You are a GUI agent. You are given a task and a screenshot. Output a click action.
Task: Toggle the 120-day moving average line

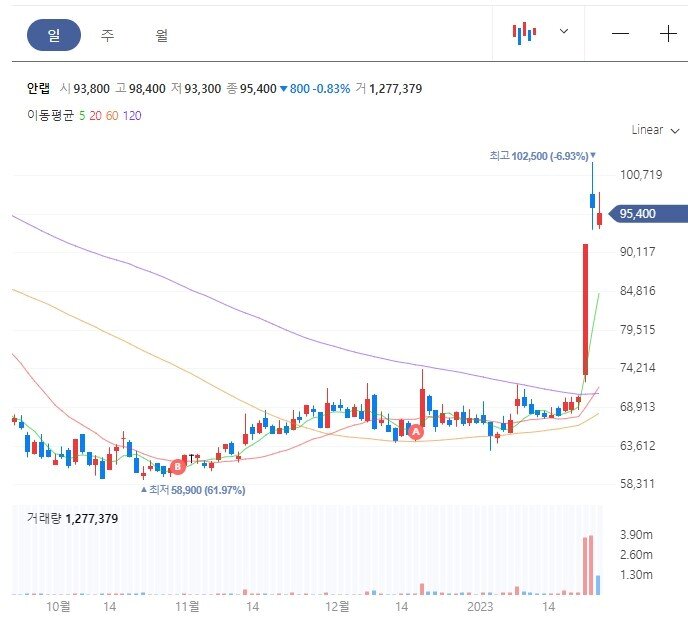(x=132, y=115)
